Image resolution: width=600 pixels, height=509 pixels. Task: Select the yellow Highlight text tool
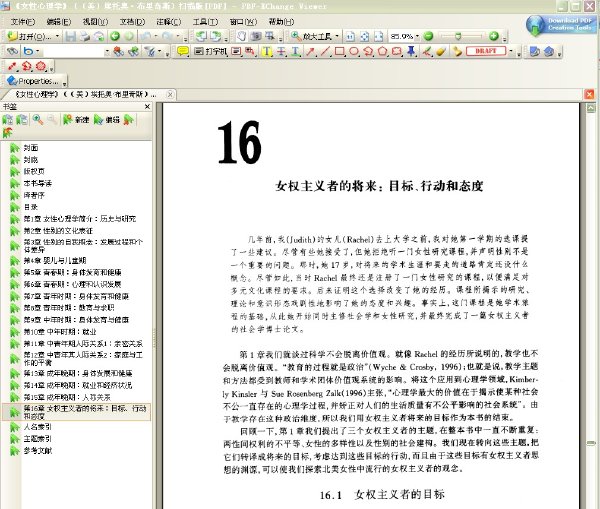266,51
